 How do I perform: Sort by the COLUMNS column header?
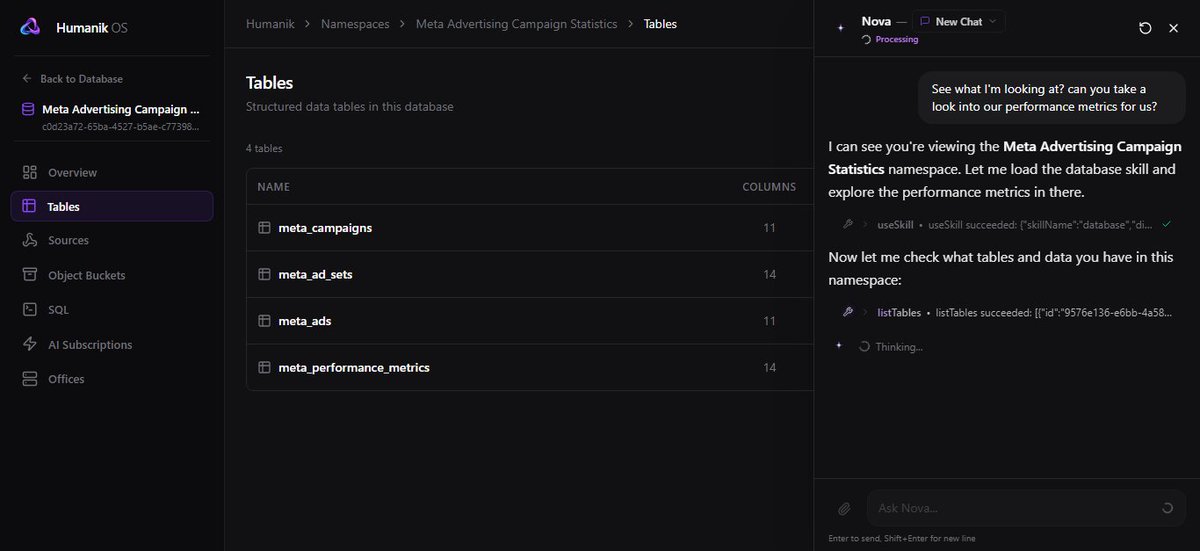pyautogui.click(x=769, y=187)
